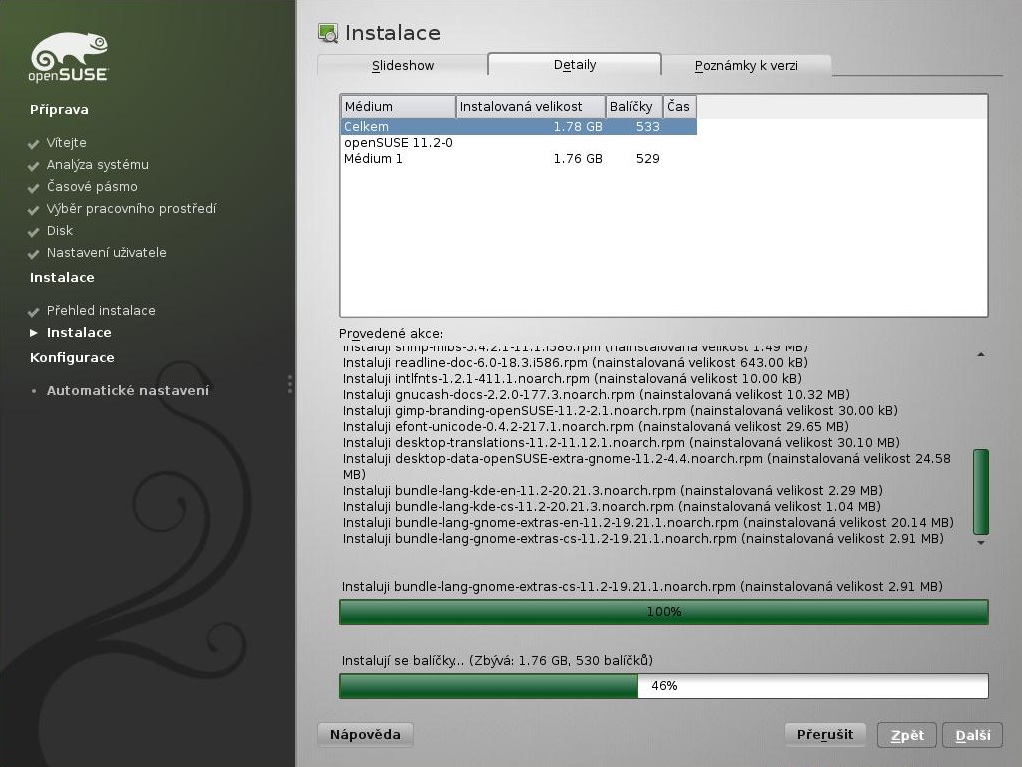Click the Instalace header package icon
The height and width of the screenshot is (767, 1022).
[328, 33]
